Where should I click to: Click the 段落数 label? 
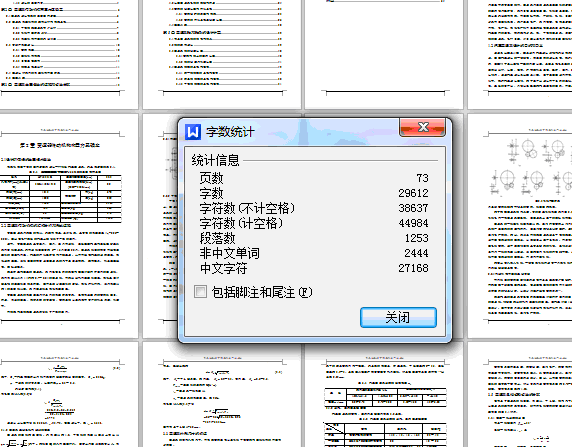tap(217, 238)
